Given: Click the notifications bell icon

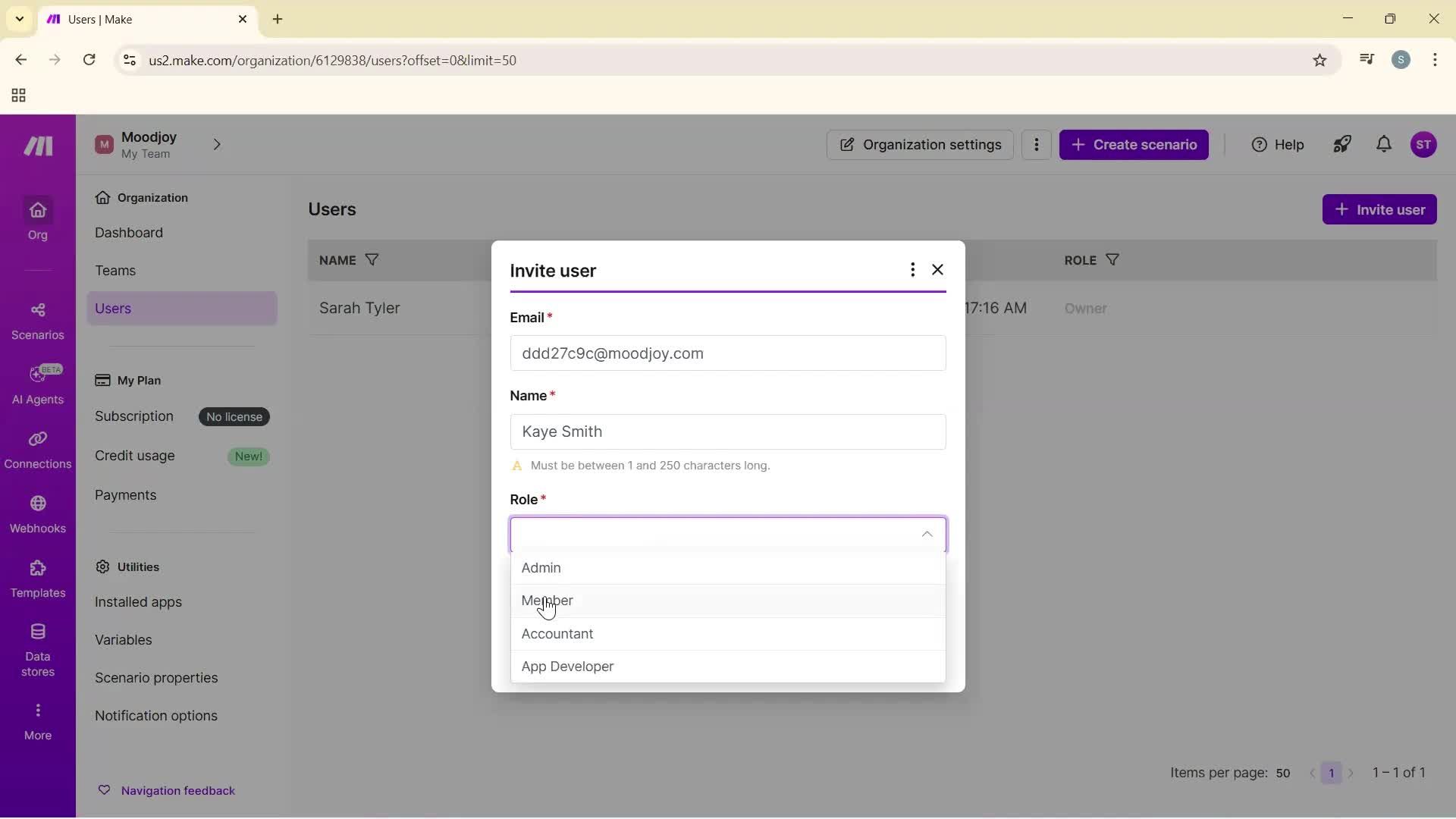Looking at the screenshot, I should tap(1384, 144).
